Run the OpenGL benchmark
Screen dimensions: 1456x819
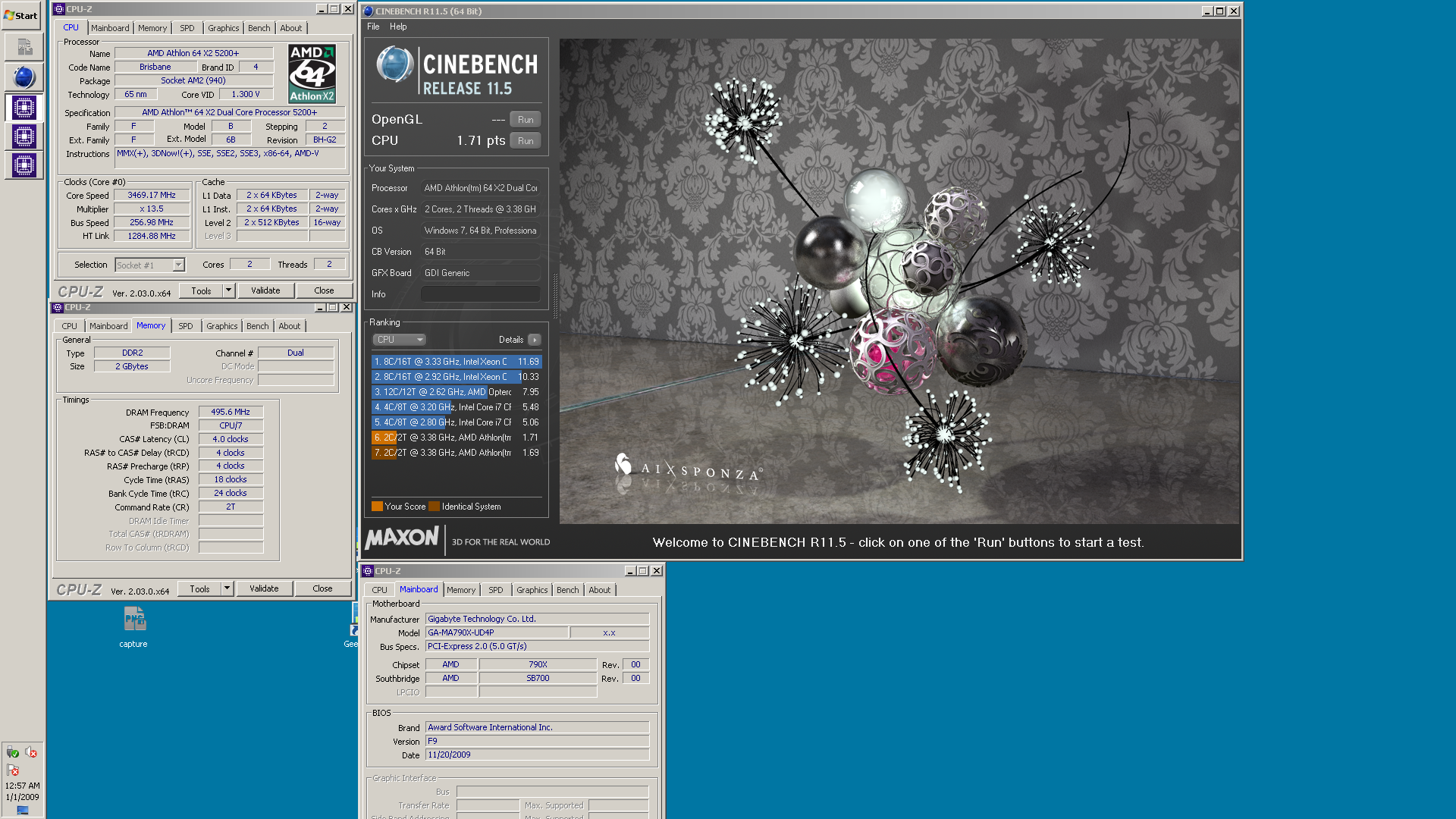tap(526, 120)
